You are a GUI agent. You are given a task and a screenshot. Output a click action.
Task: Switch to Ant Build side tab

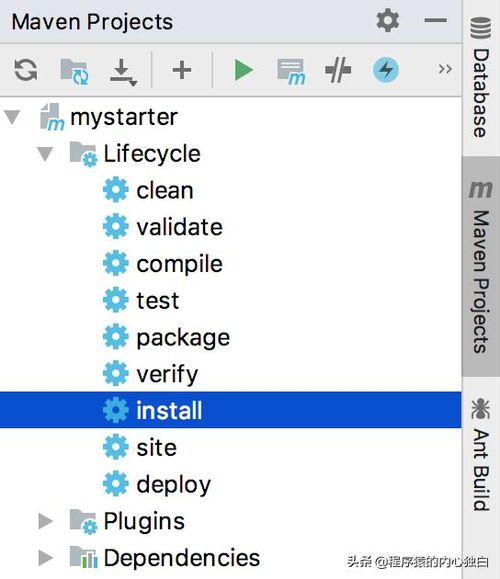point(481,454)
